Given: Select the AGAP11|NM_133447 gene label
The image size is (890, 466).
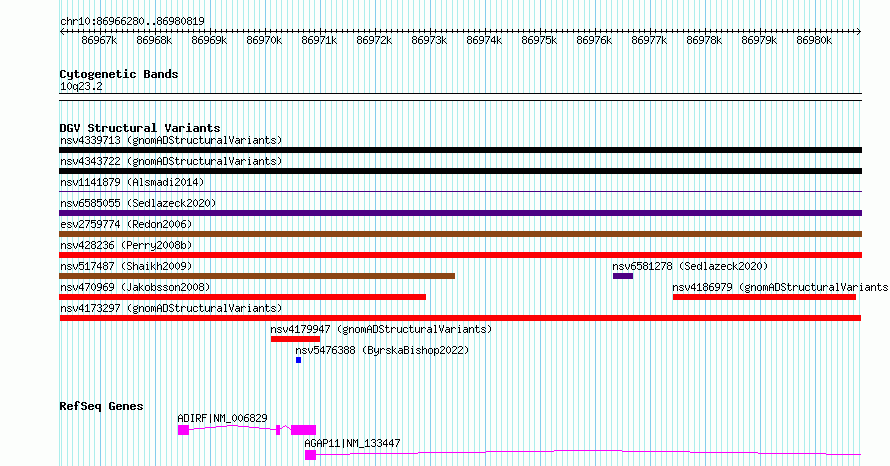Looking at the screenshot, I should (x=352, y=443).
